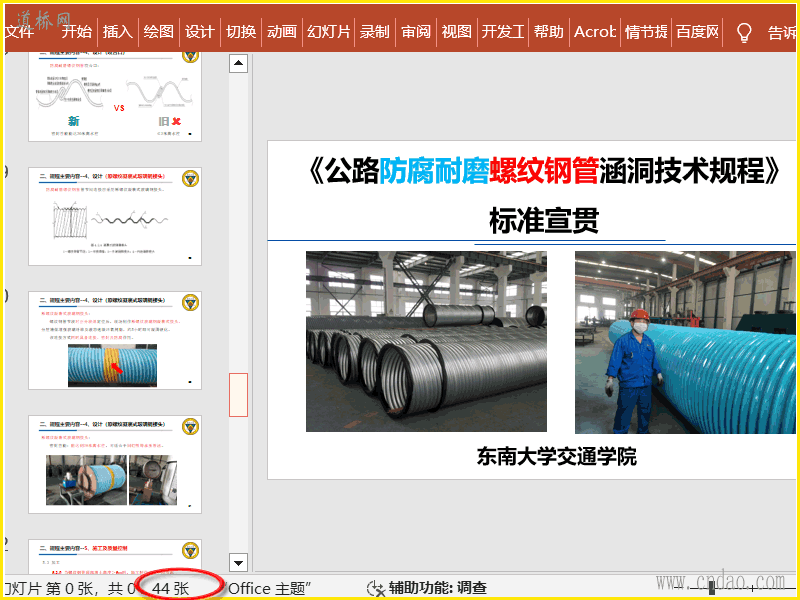Screen dimensions: 800x600
Task: Open the 幻灯片放映 tab
Action: 329,32
